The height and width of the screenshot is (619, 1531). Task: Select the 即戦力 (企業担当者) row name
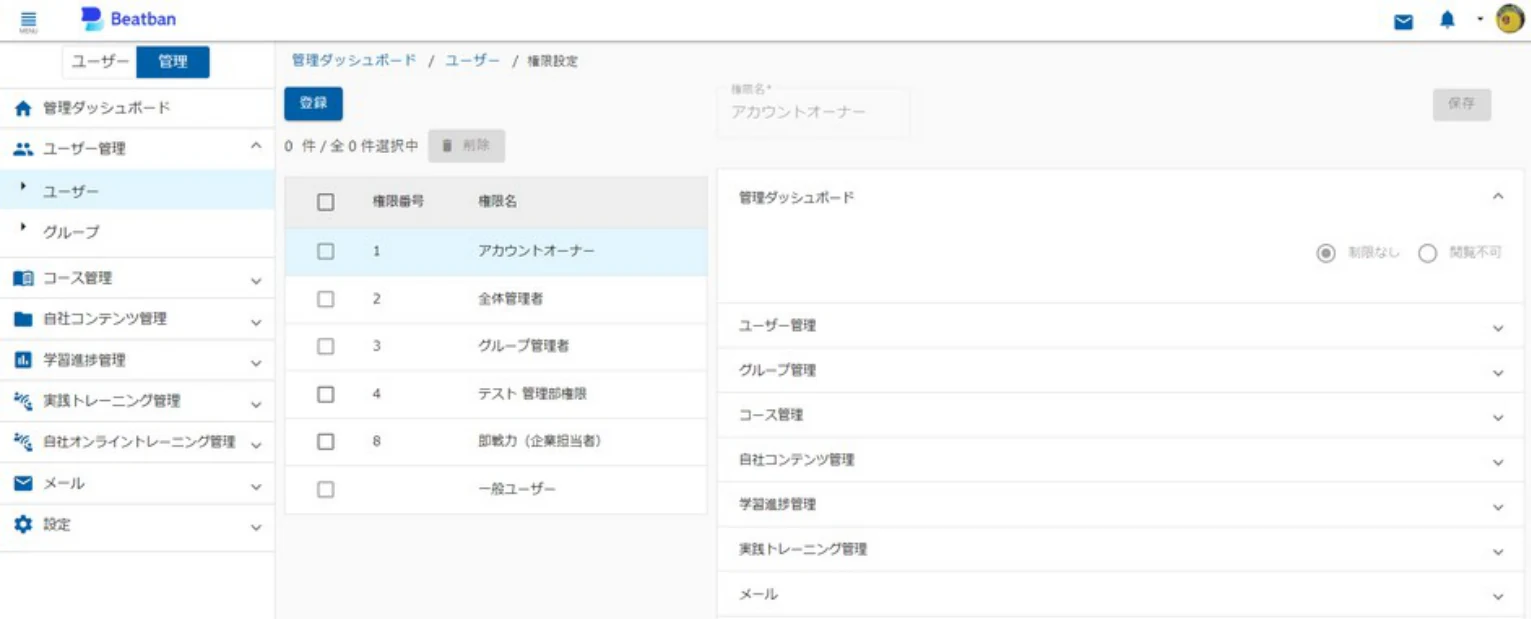540,441
